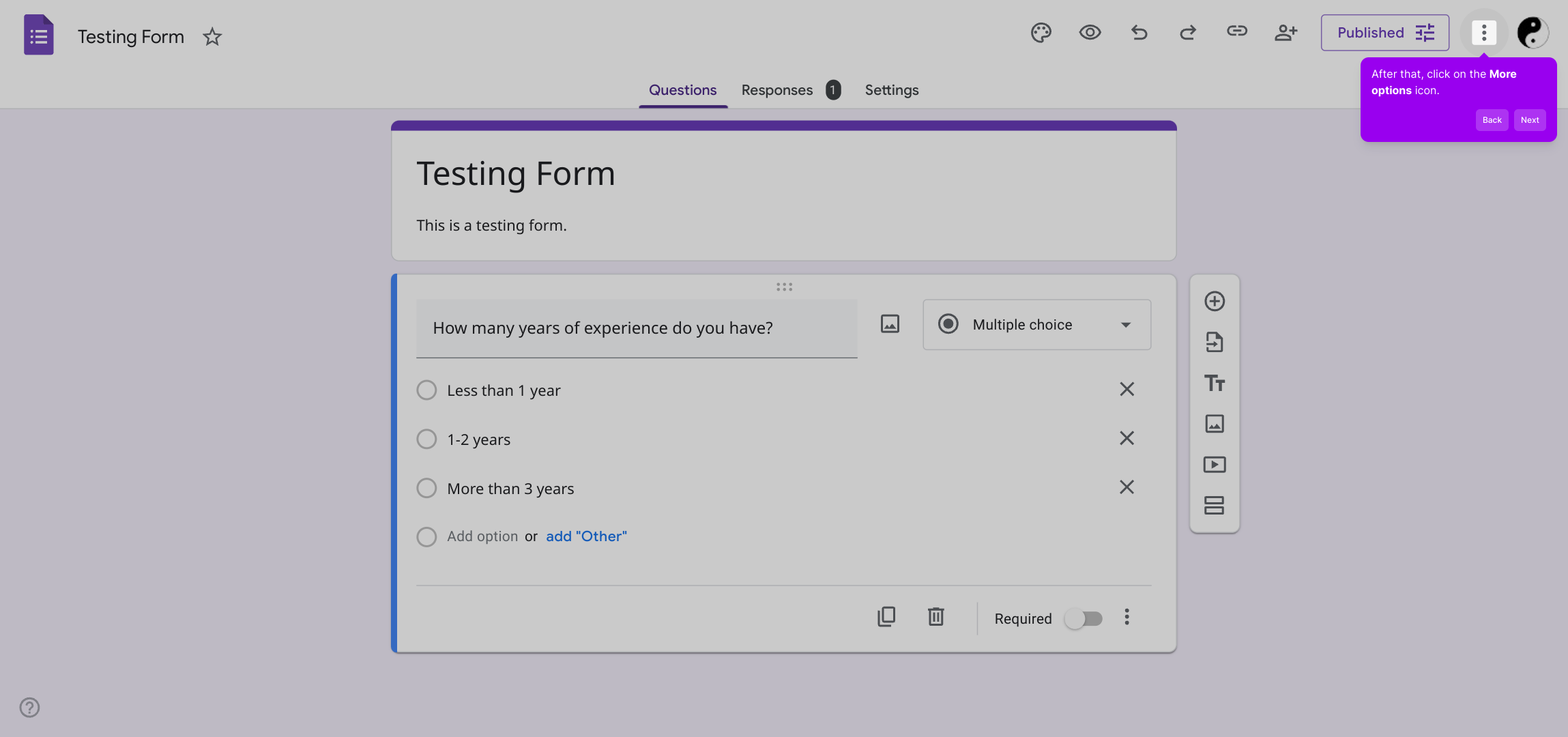
Task: Preview the form with eye icon
Action: pos(1090,32)
